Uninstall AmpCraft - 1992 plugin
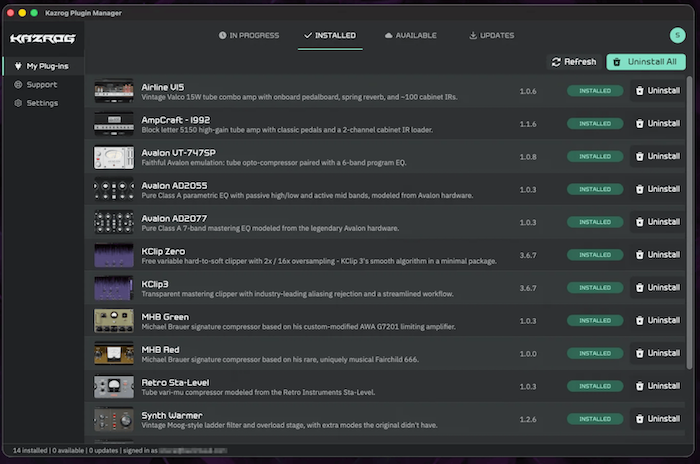The image size is (700, 464). tap(658, 124)
